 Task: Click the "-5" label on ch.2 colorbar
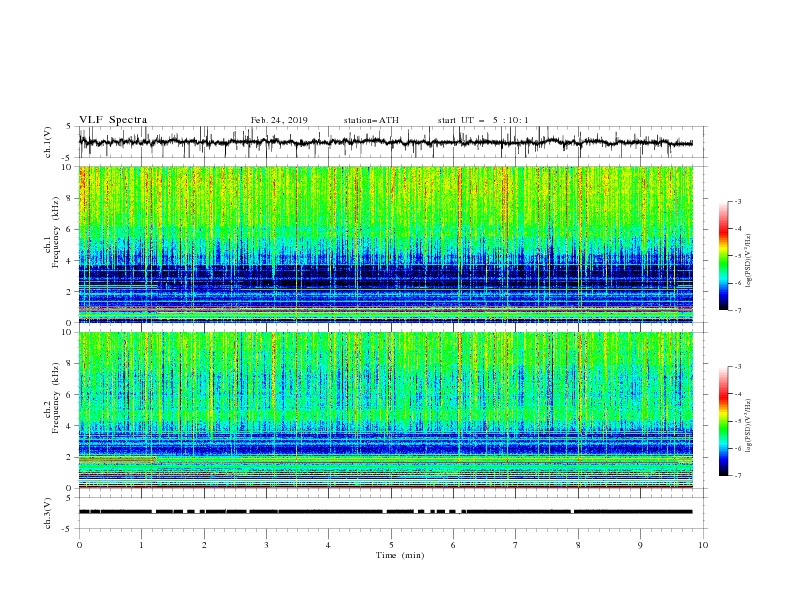pyautogui.click(x=737, y=421)
